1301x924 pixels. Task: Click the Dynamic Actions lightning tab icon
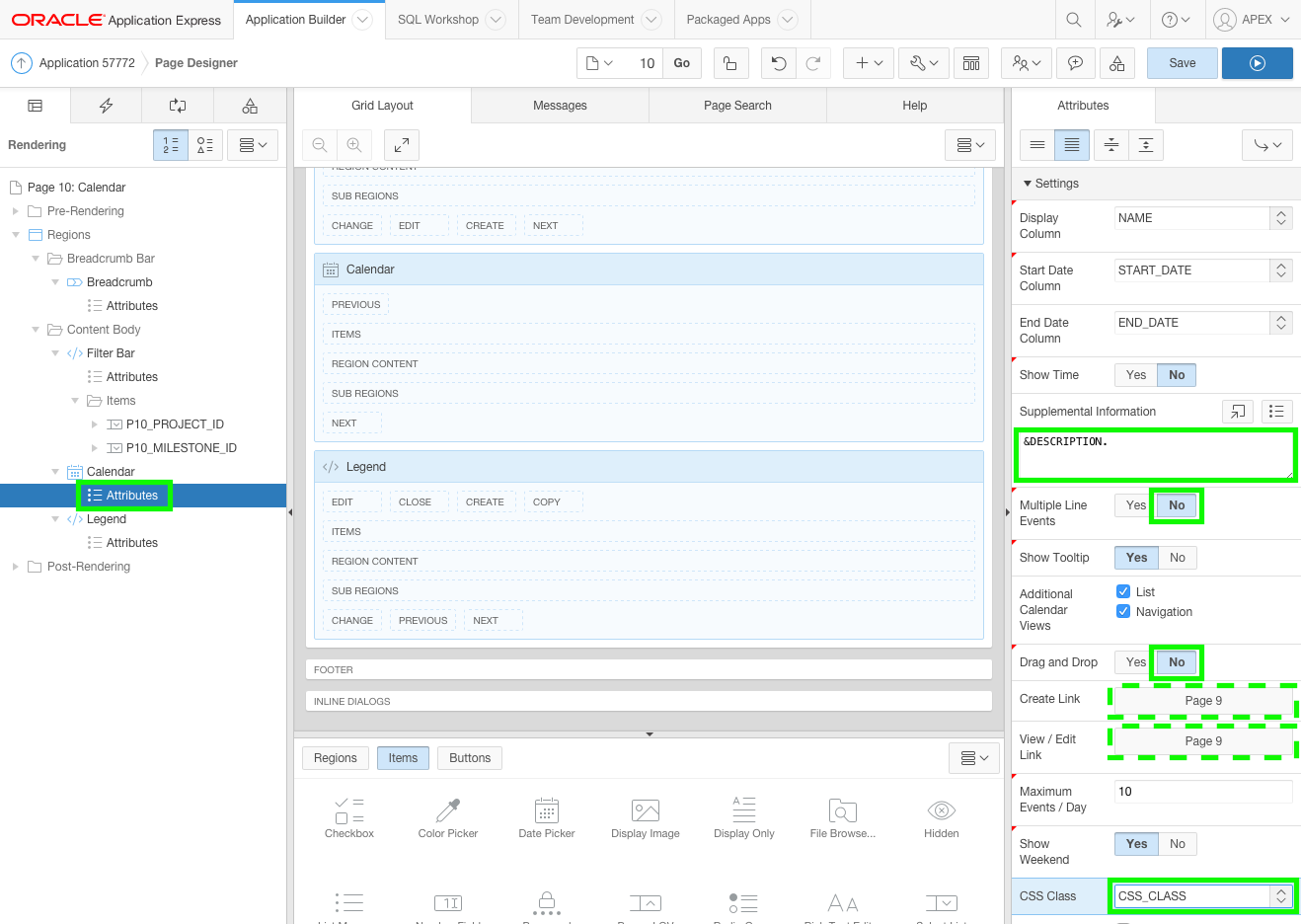(x=106, y=106)
